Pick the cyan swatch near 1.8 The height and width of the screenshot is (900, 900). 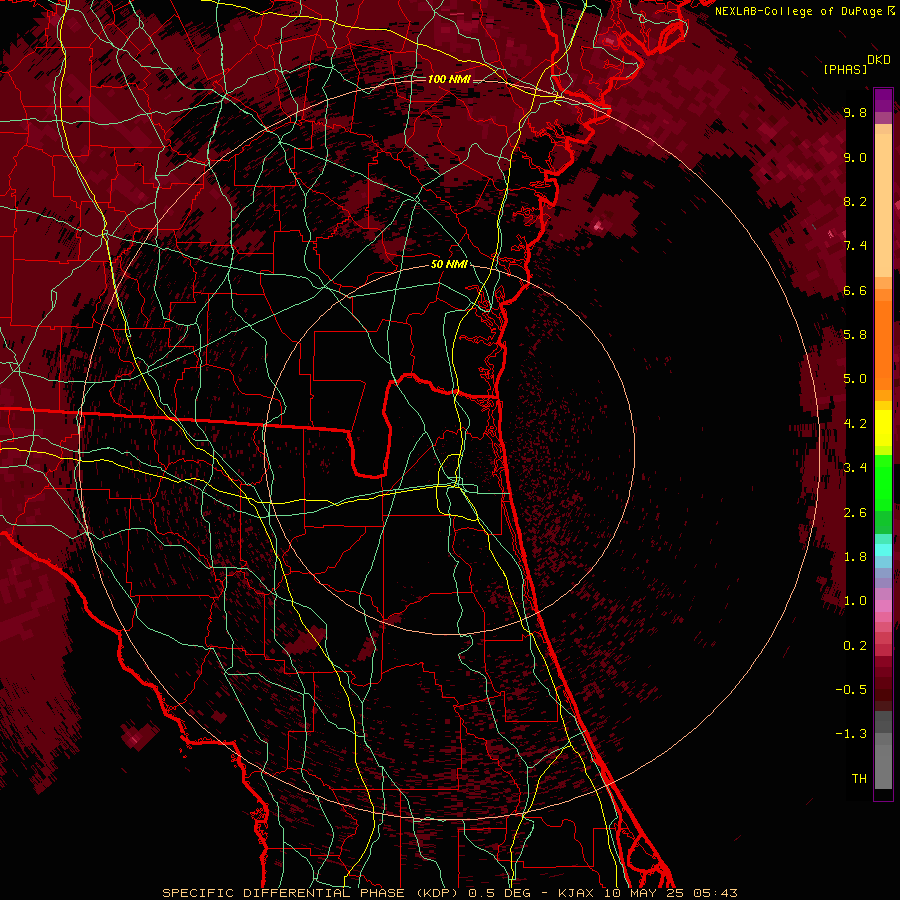click(883, 550)
